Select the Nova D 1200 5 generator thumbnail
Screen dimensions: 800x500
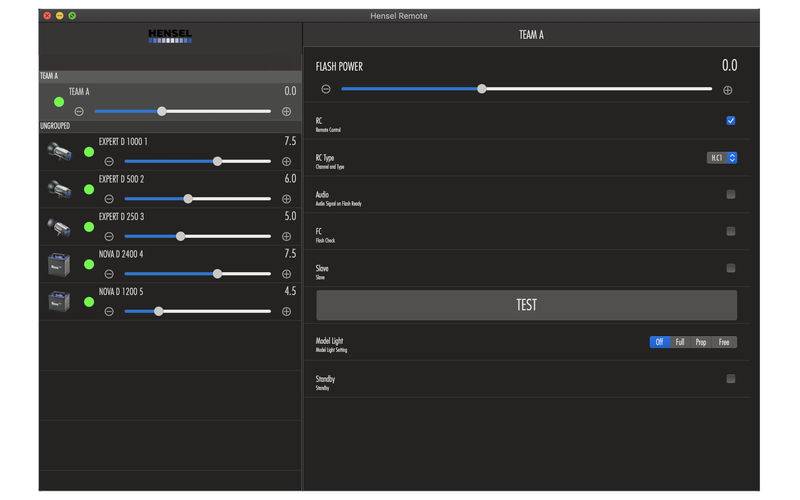59,301
